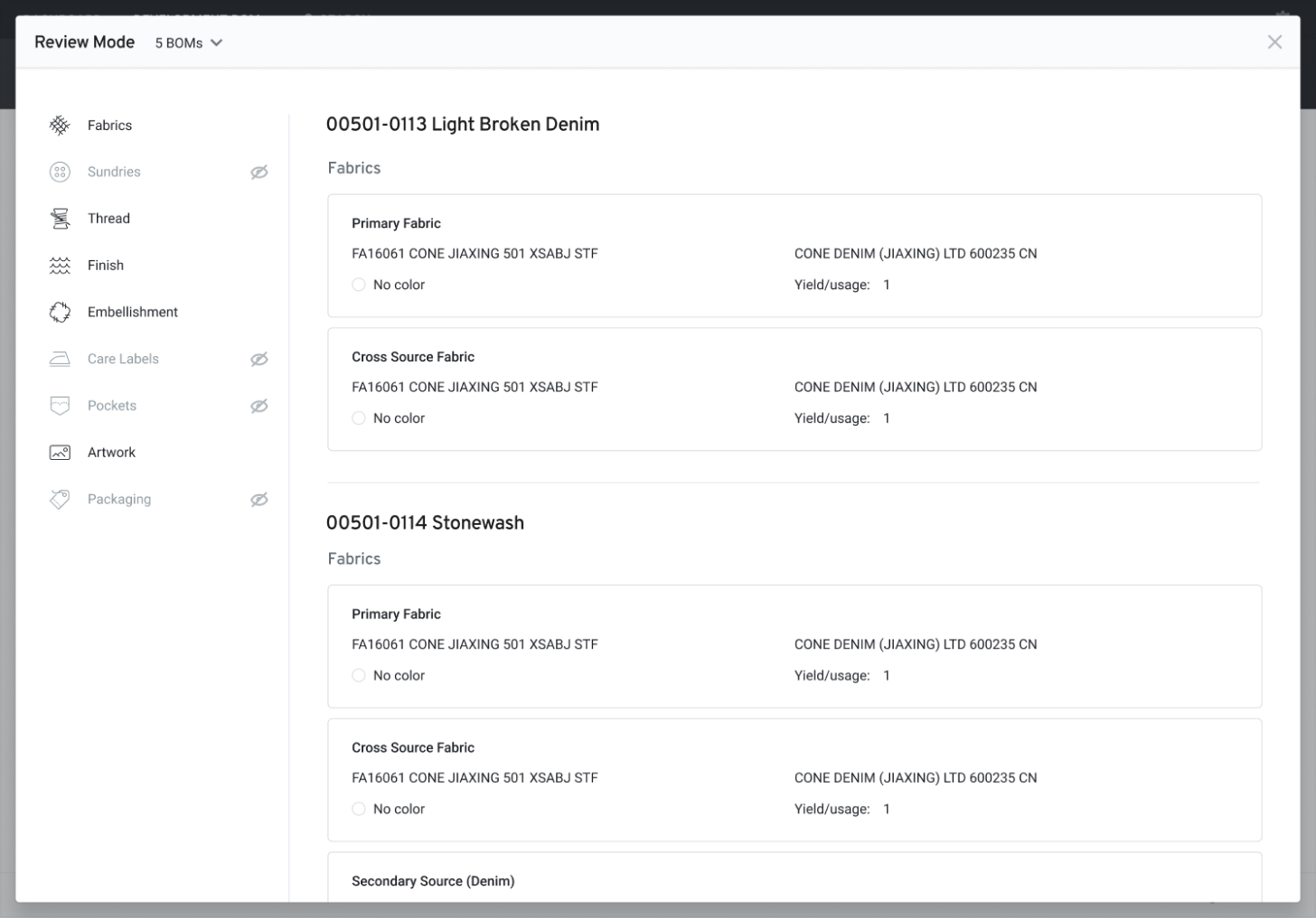Click Cross Source Fabric title under Stonewash

[x=413, y=748]
